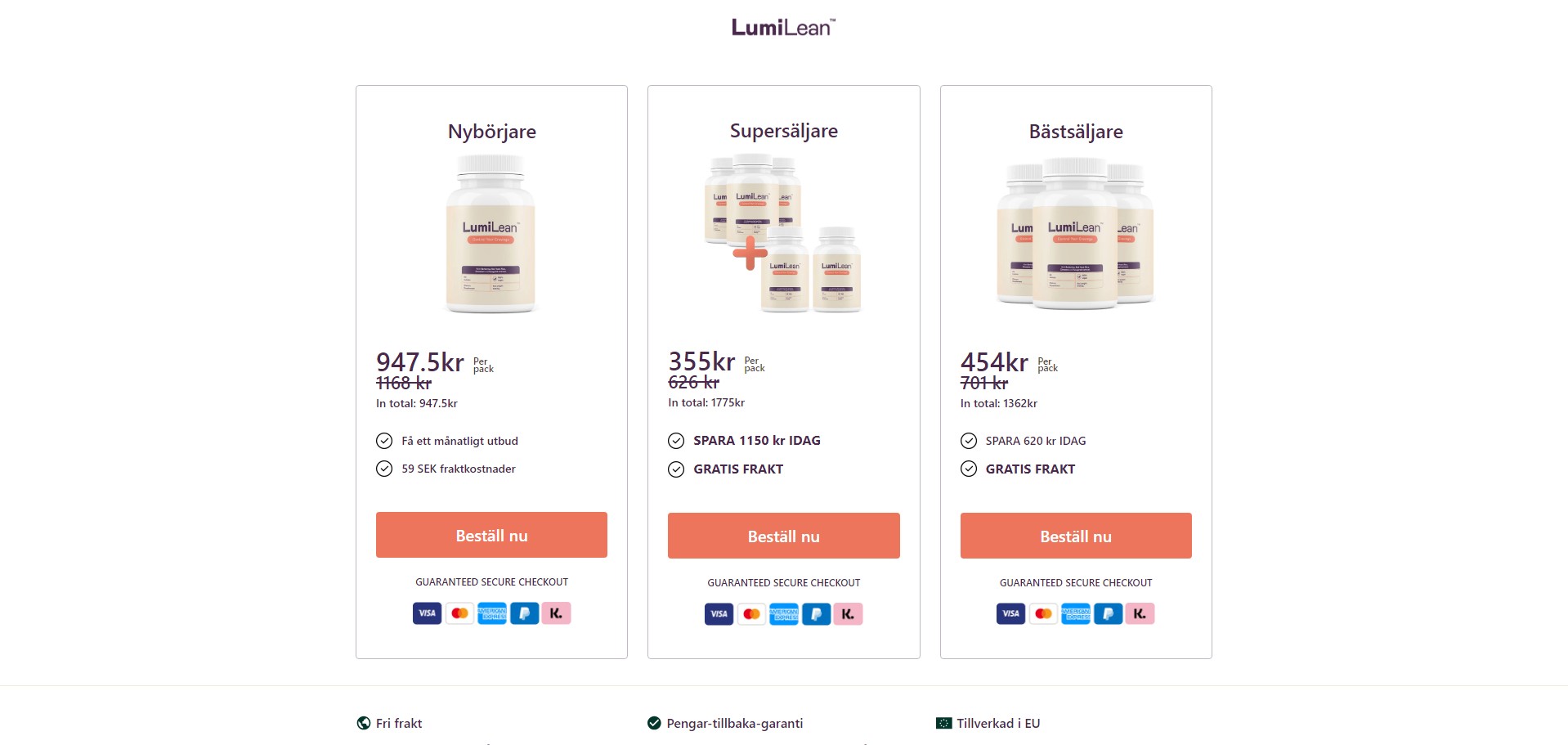Click green checkmark icon beside Pengar-tillbaka-garanti
This screenshot has height=745, width=1568.
pyautogui.click(x=654, y=723)
